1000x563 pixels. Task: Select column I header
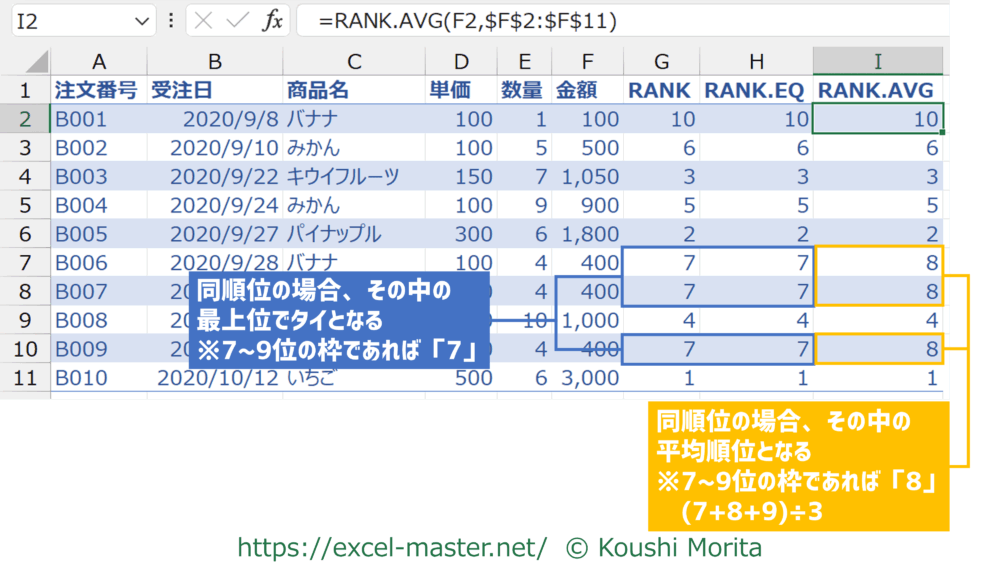click(x=877, y=61)
